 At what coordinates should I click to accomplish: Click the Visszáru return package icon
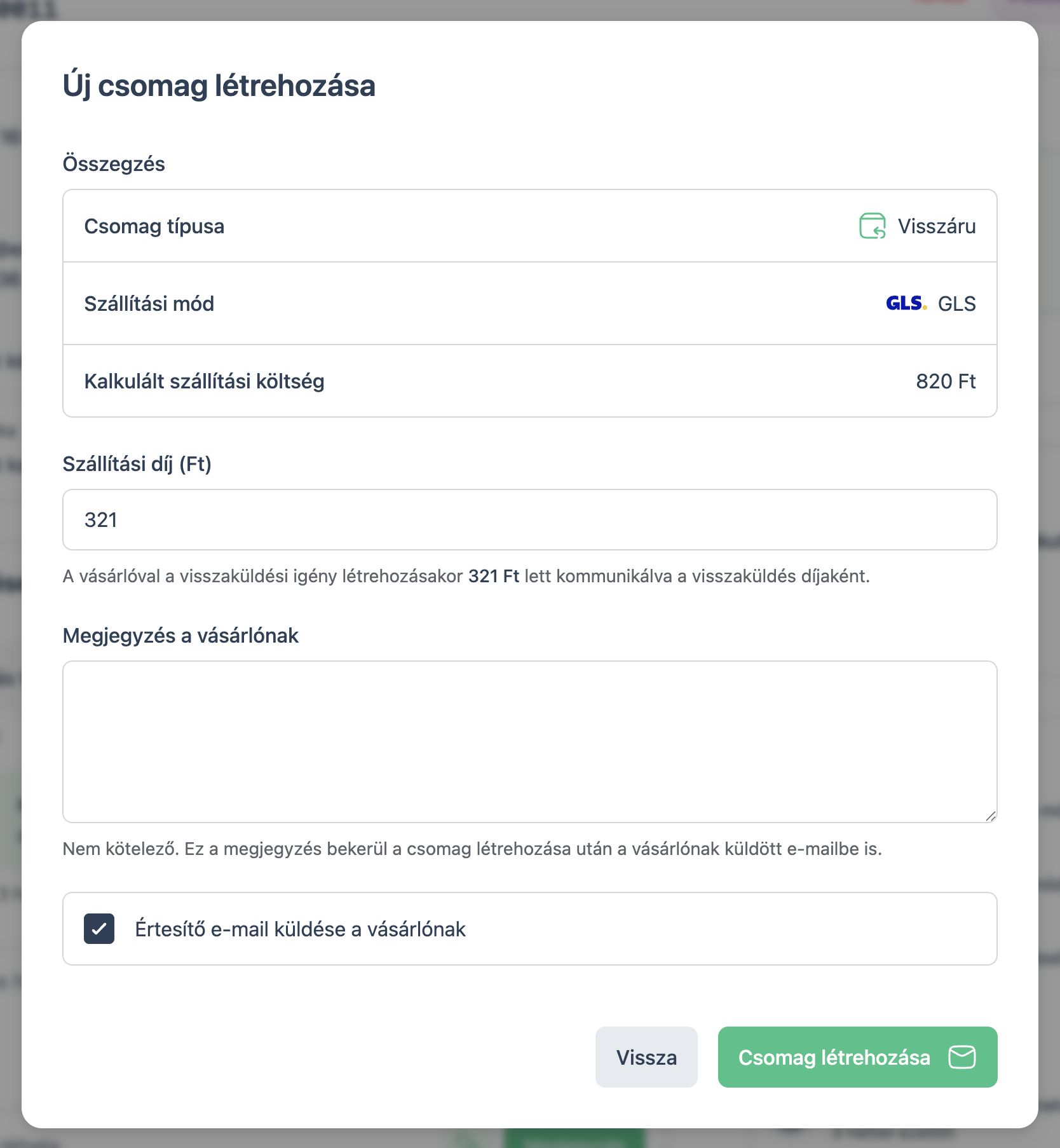click(873, 226)
